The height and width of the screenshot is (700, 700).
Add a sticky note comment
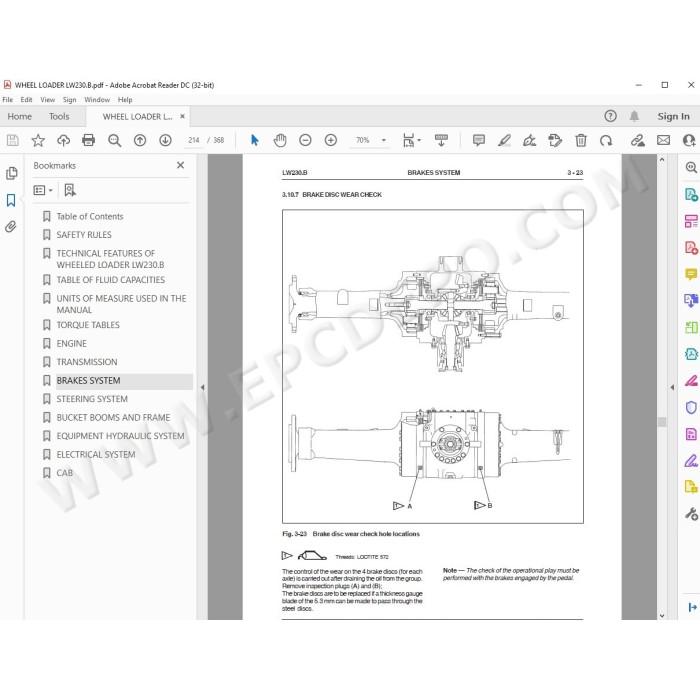coord(479,140)
